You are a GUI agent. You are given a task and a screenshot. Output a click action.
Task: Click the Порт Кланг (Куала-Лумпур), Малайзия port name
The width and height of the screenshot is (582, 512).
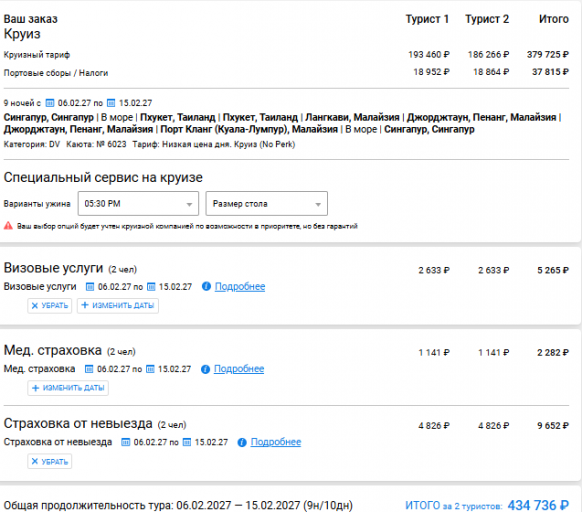pyautogui.click(x=249, y=129)
